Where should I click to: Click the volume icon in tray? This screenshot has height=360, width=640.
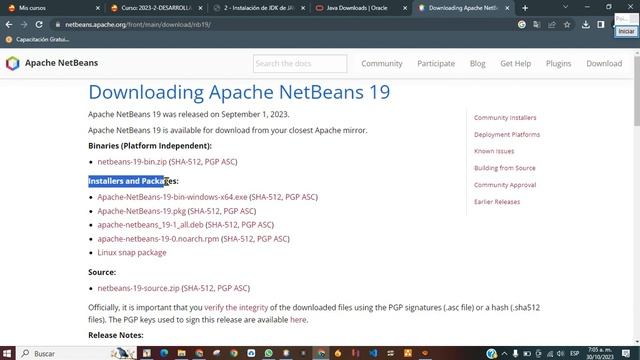560,353
